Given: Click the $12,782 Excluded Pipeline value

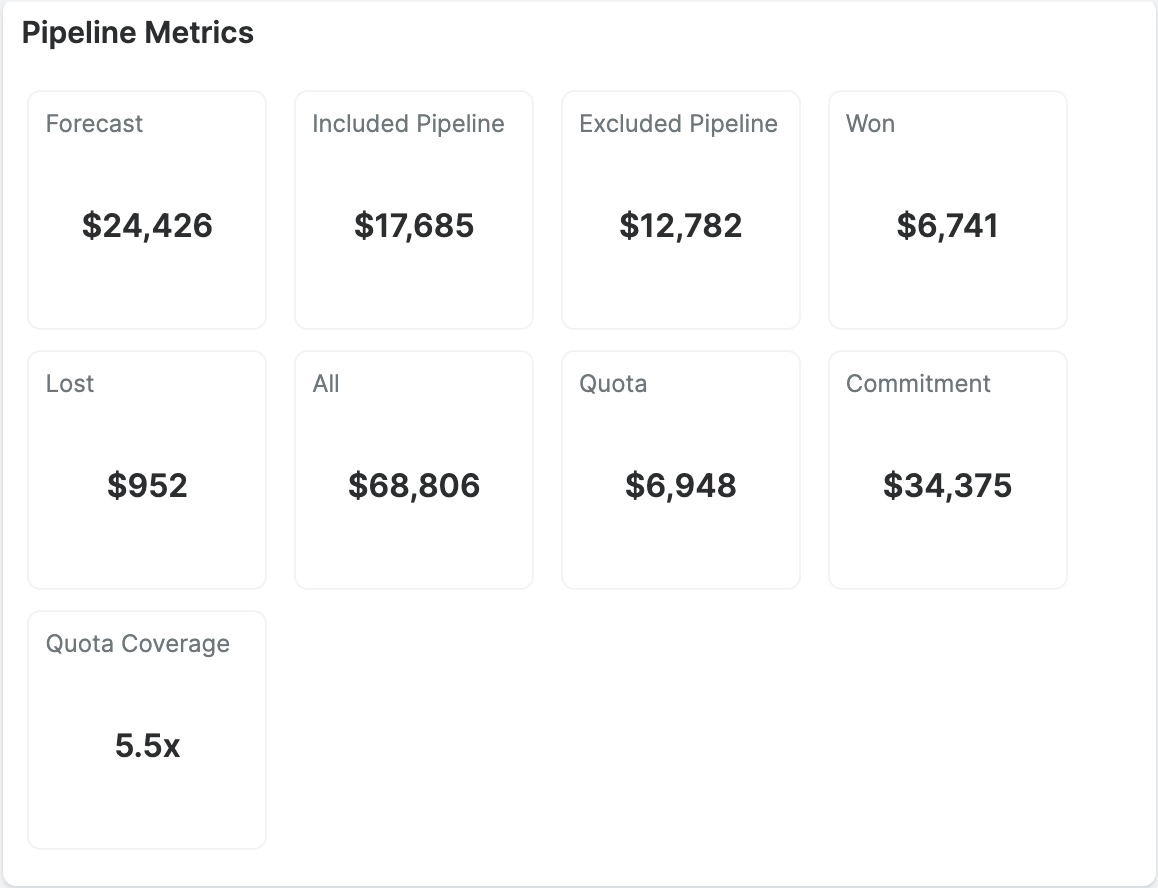Looking at the screenshot, I should [x=681, y=226].
